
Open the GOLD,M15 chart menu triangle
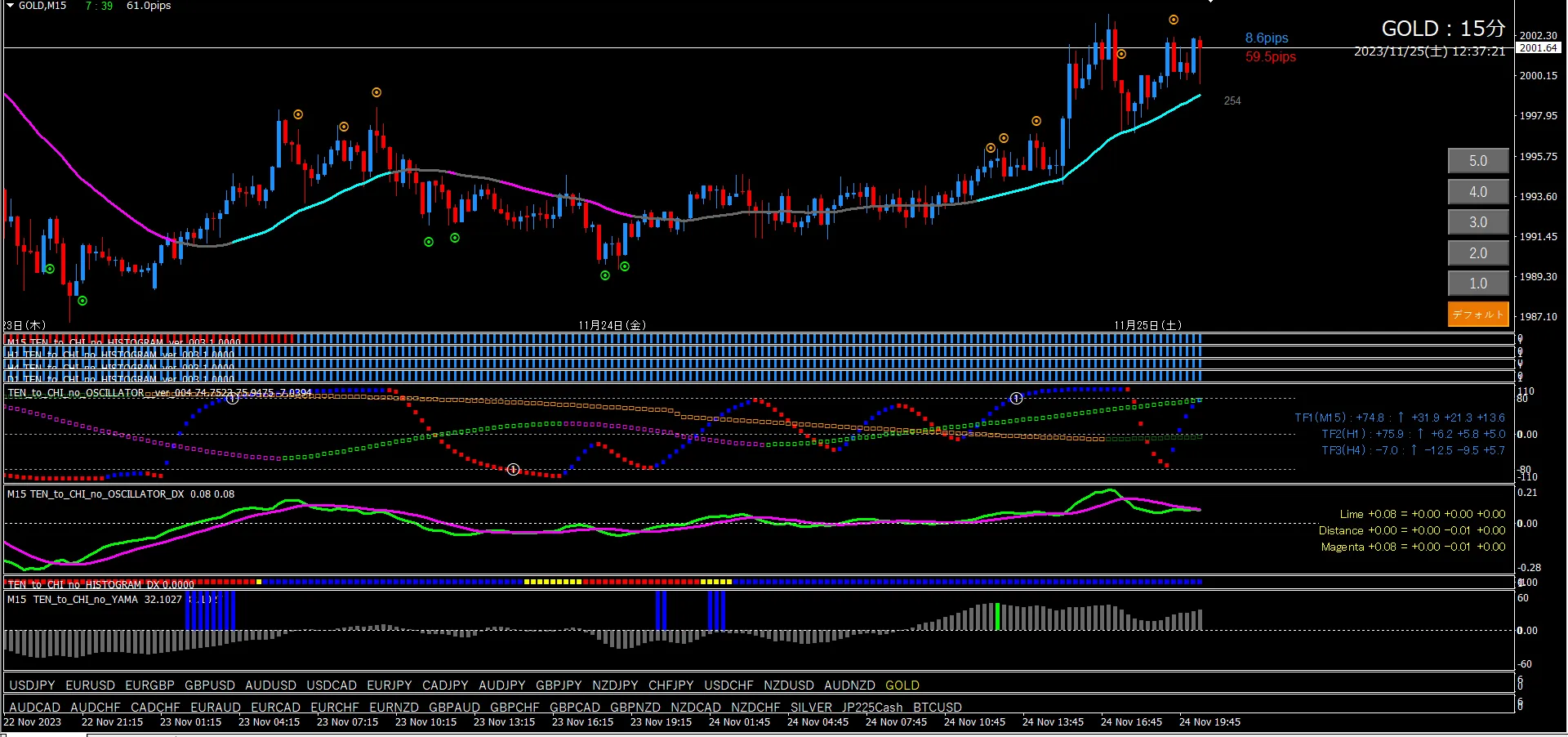click(x=10, y=6)
